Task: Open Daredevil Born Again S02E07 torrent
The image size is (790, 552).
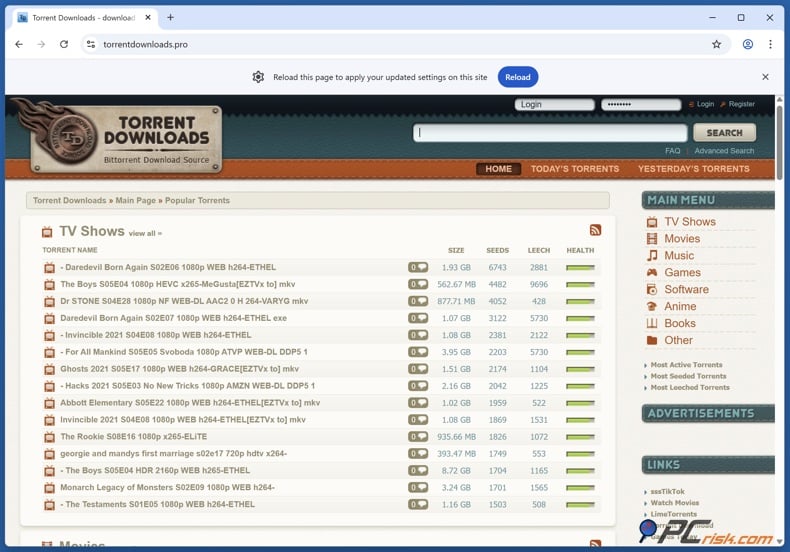Action: click(x=173, y=318)
